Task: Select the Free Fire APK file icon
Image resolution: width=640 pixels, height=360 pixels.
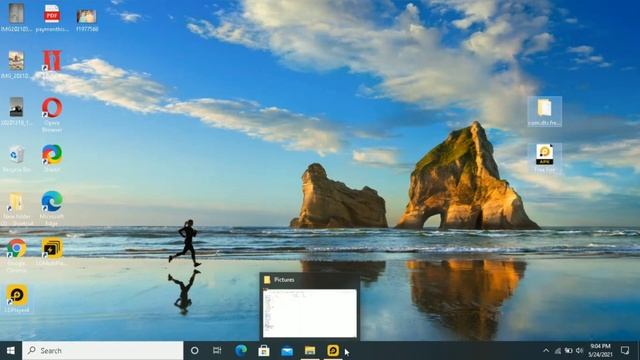Action: click(x=544, y=158)
